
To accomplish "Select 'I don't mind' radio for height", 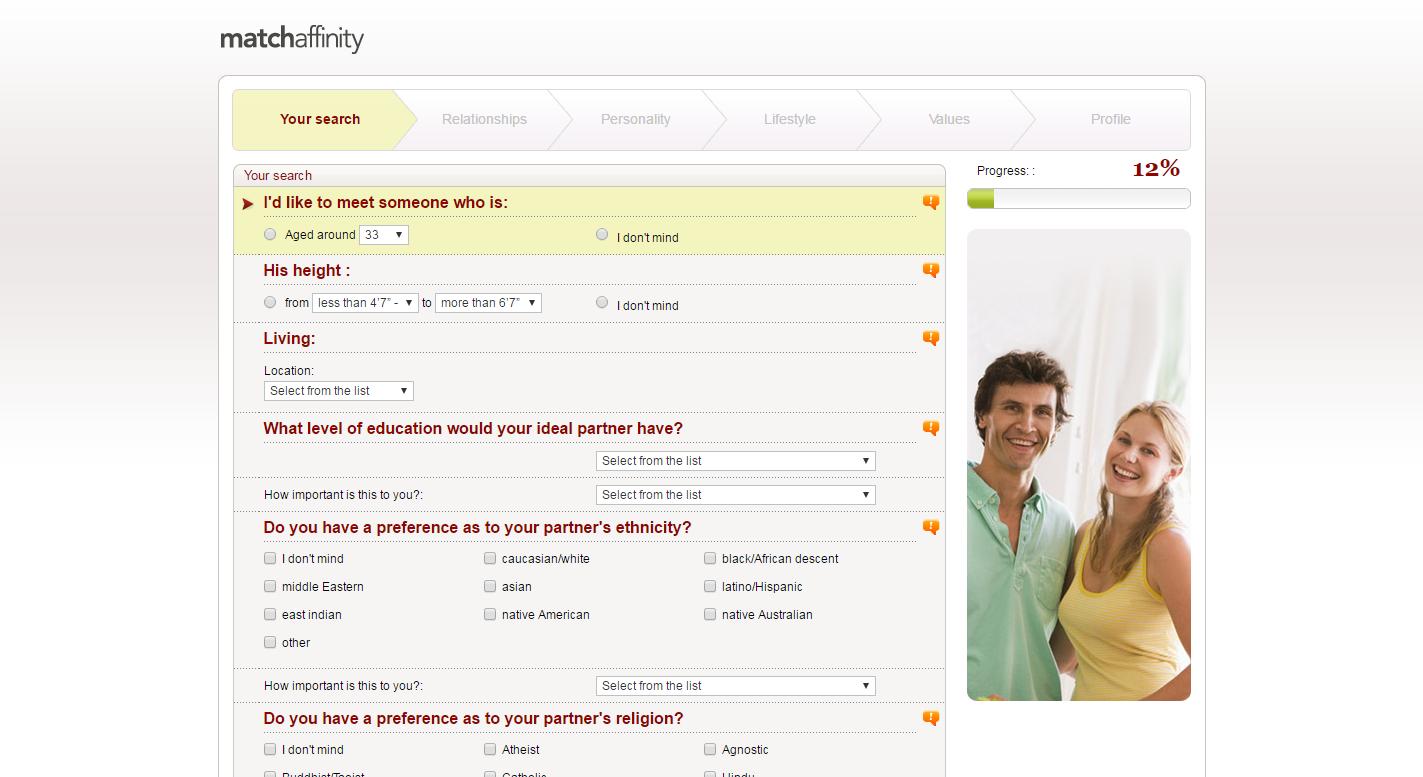I will coord(602,302).
